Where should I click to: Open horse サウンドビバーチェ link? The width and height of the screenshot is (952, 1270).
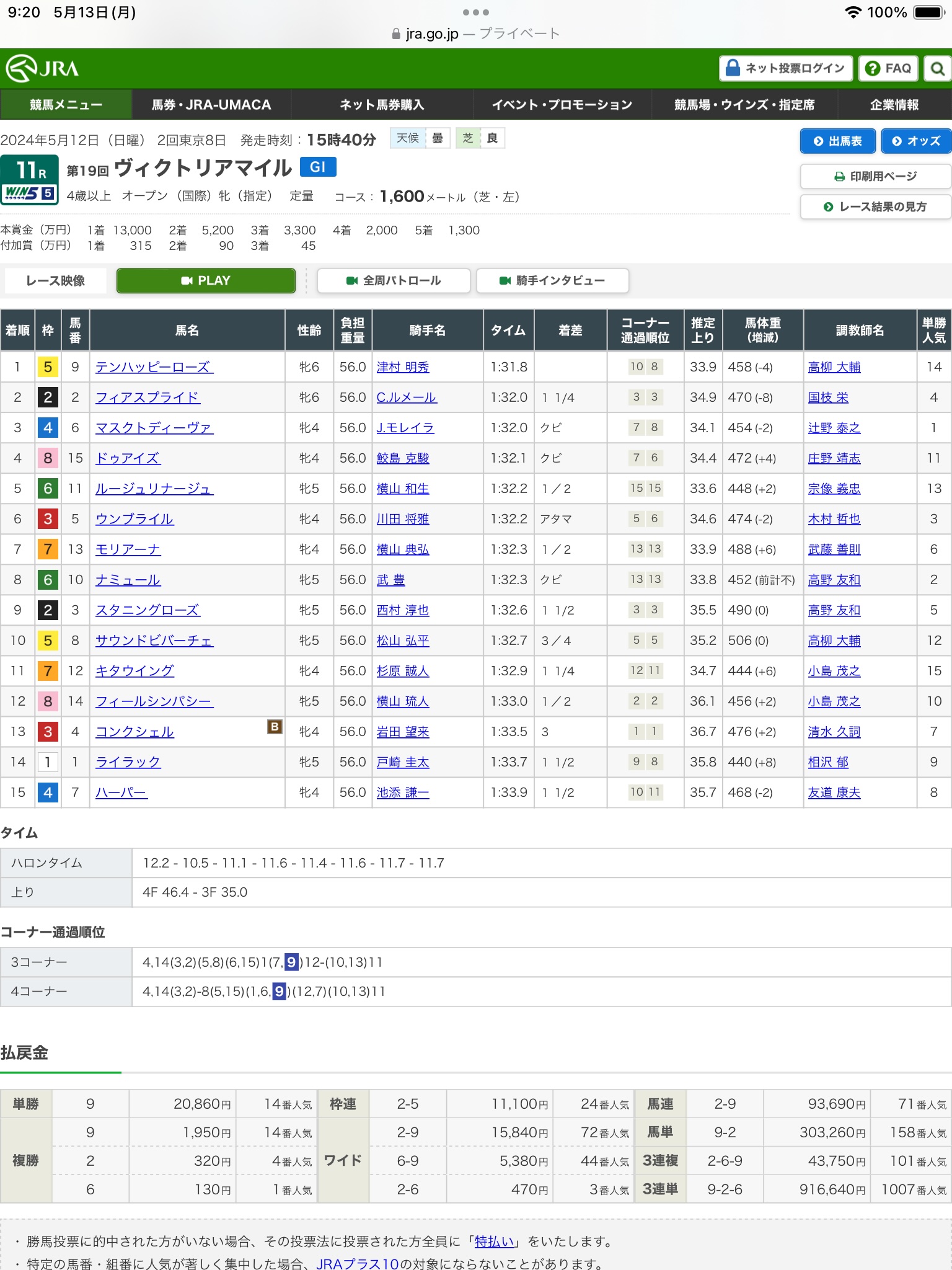[154, 641]
